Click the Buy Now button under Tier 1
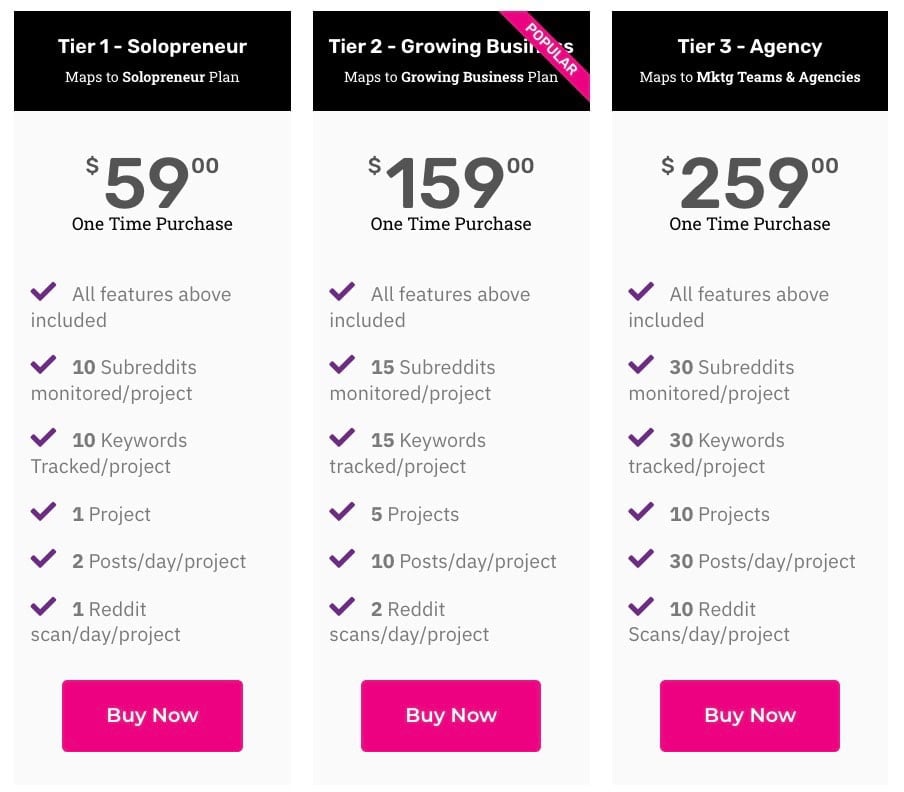The image size is (904, 792). point(152,715)
